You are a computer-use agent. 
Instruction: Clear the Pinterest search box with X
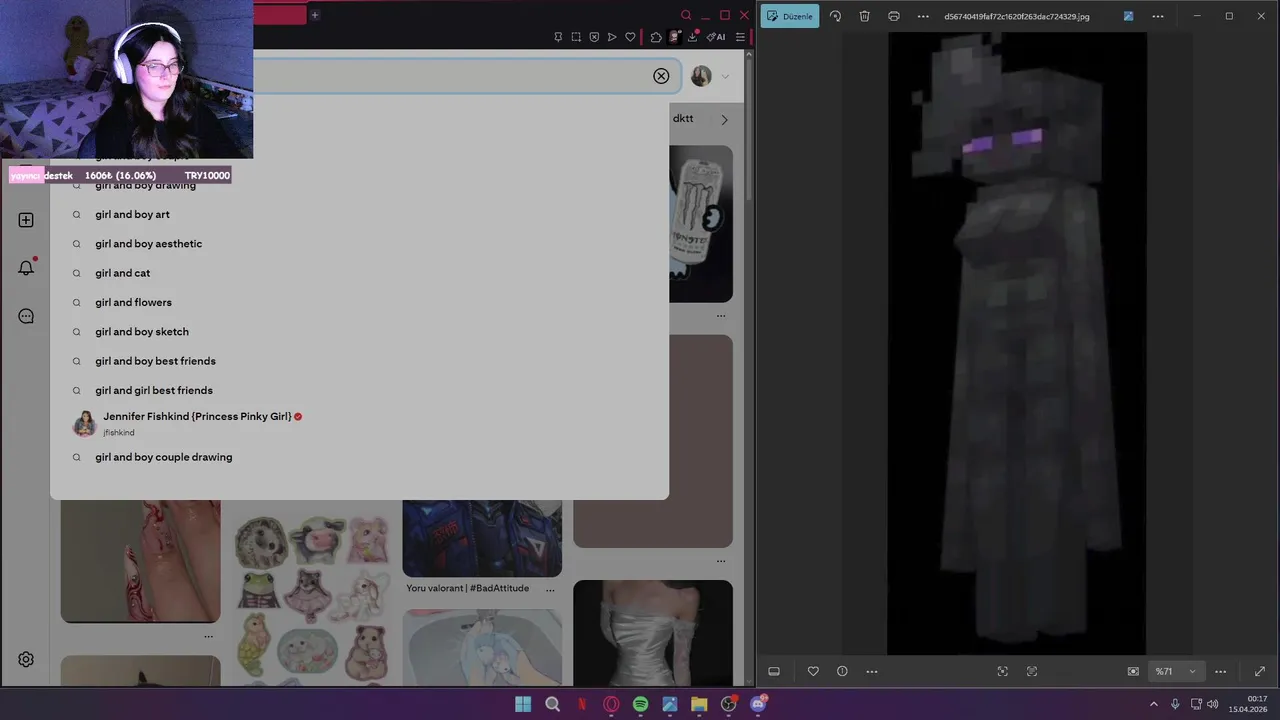tap(661, 76)
